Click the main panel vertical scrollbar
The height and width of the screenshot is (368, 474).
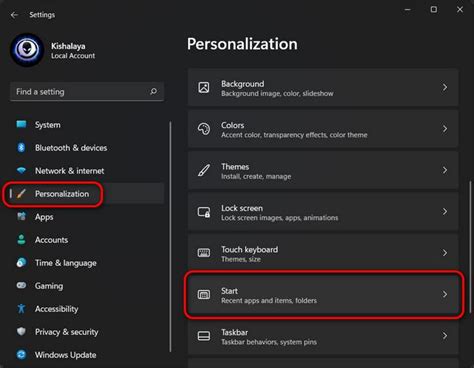click(x=470, y=247)
